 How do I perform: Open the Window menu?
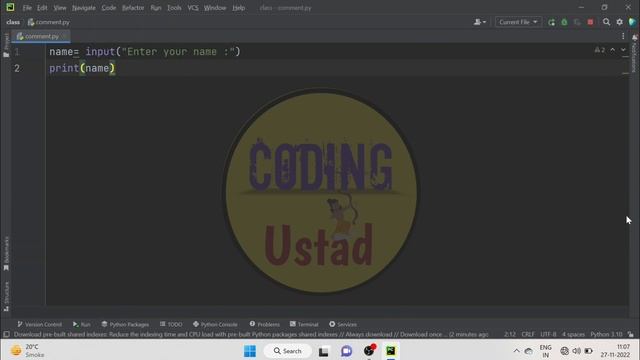click(x=215, y=8)
